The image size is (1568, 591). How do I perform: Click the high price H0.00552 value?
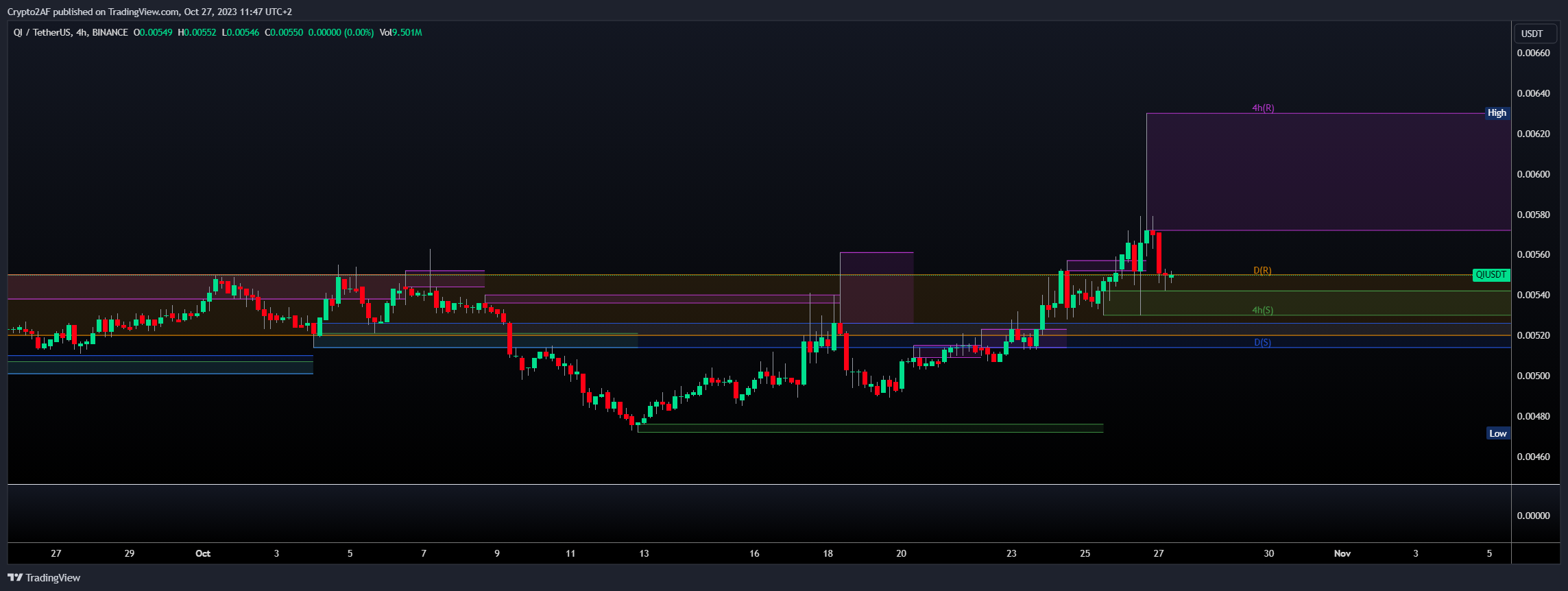[x=197, y=32]
